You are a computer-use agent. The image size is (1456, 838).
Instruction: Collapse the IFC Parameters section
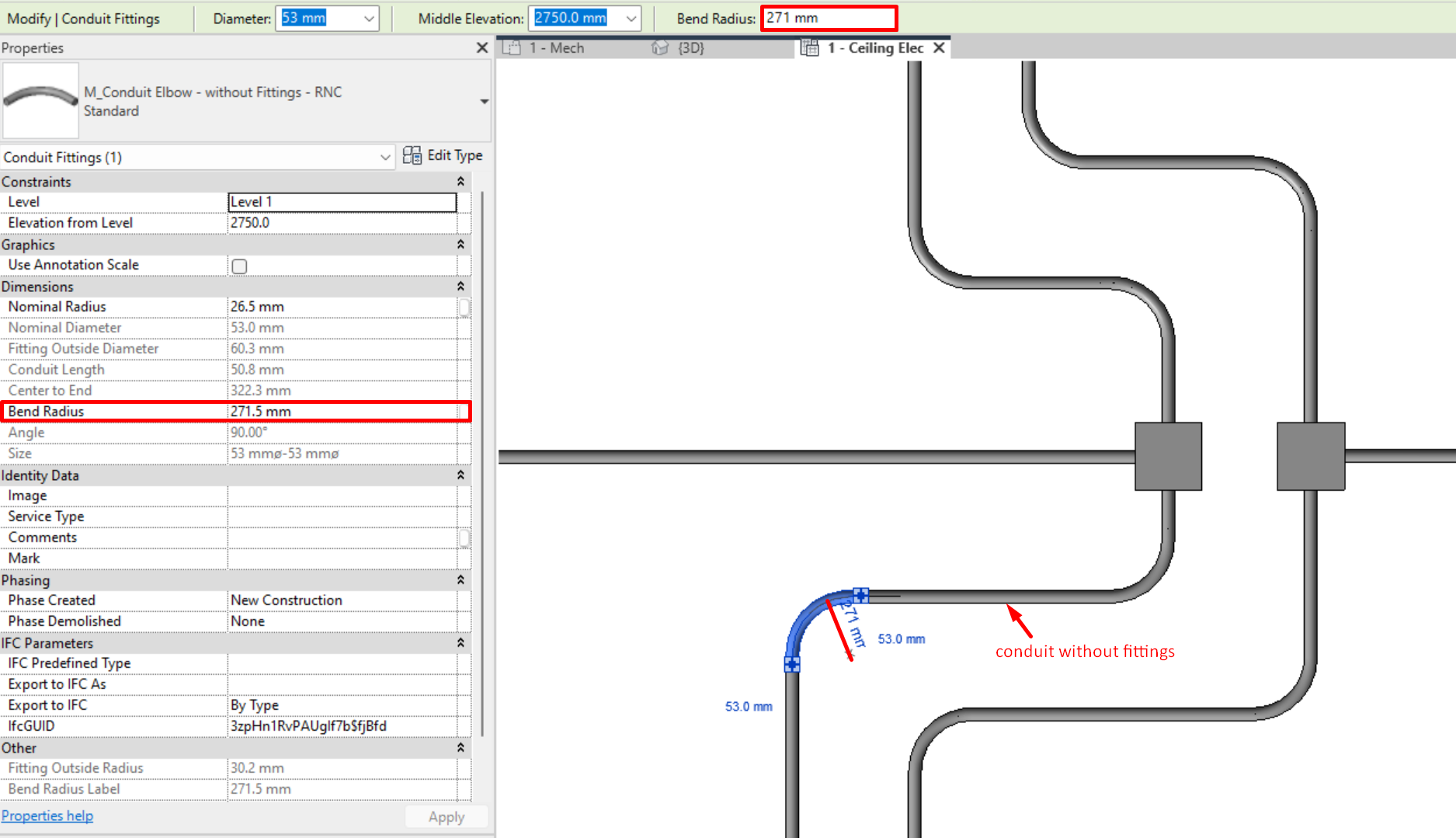coord(460,643)
